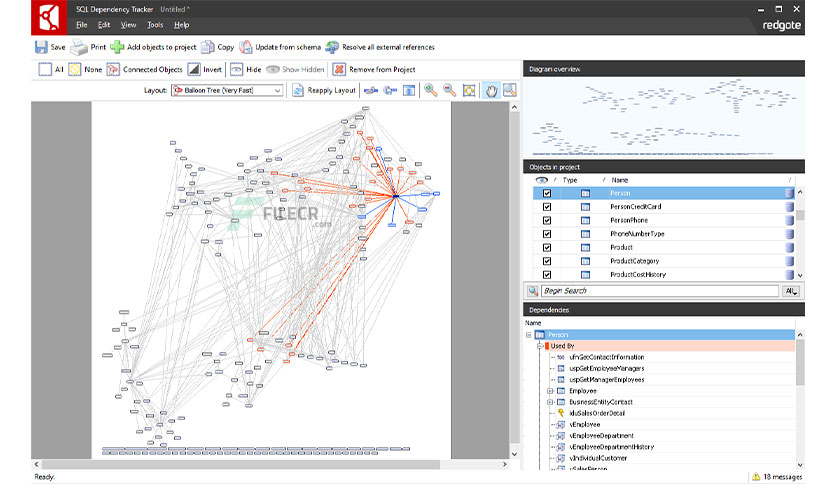Click the 18 messages status text
The height and width of the screenshot is (484, 836).
783,477
